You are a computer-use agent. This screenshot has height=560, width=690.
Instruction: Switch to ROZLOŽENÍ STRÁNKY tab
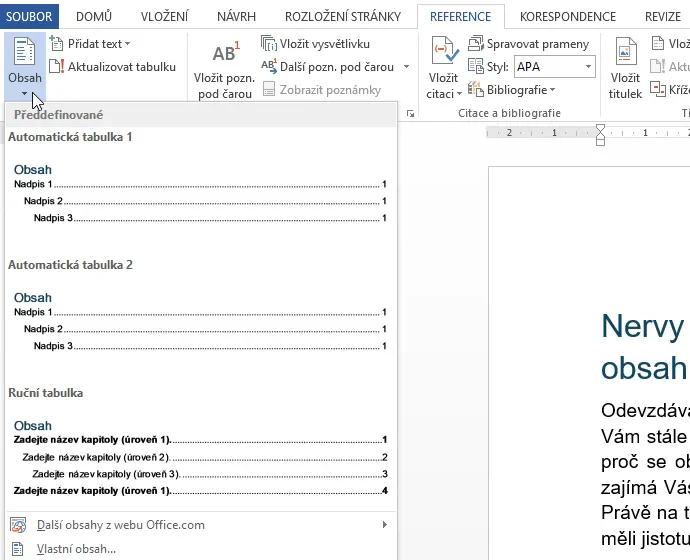pyautogui.click(x=343, y=17)
